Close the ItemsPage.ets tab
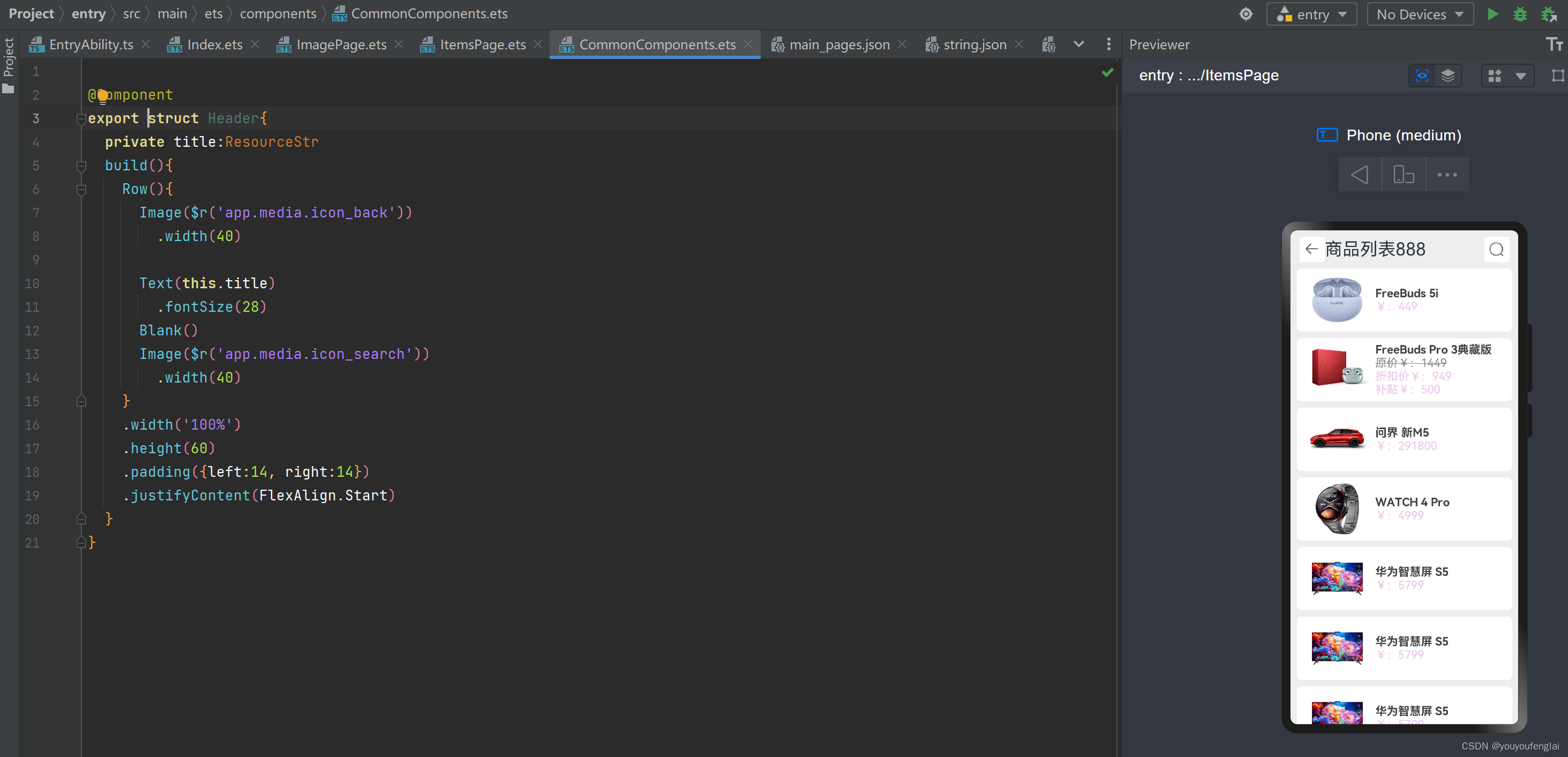 pos(538,44)
